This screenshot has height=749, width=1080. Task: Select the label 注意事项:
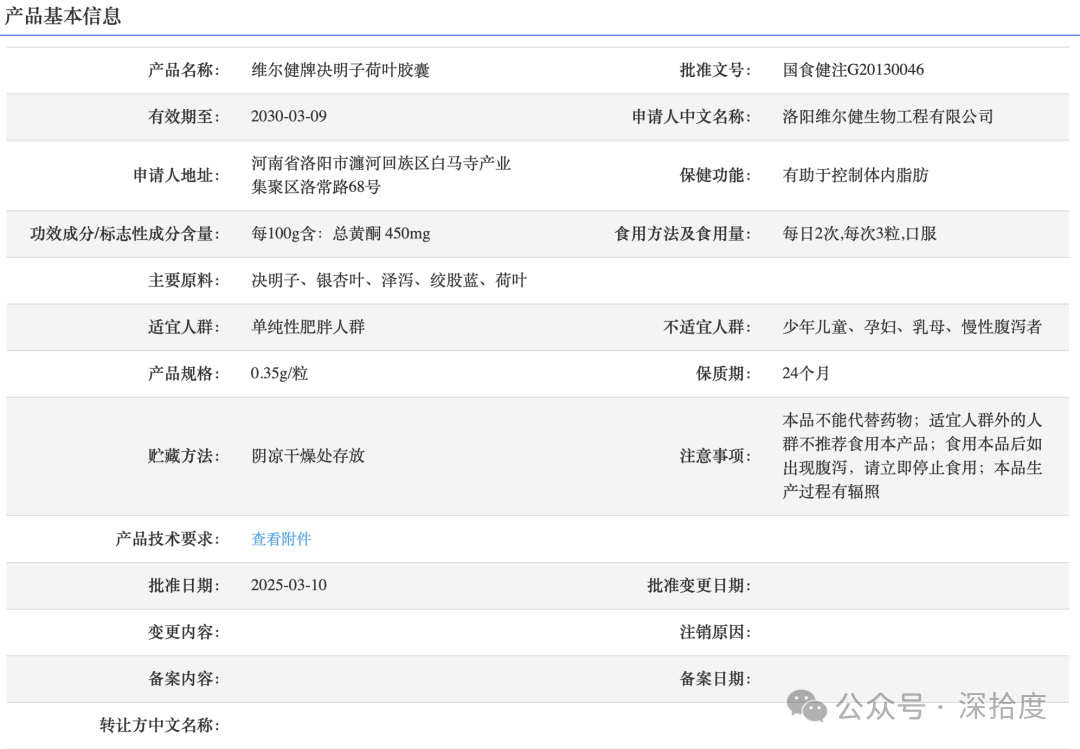pyautogui.click(x=715, y=455)
